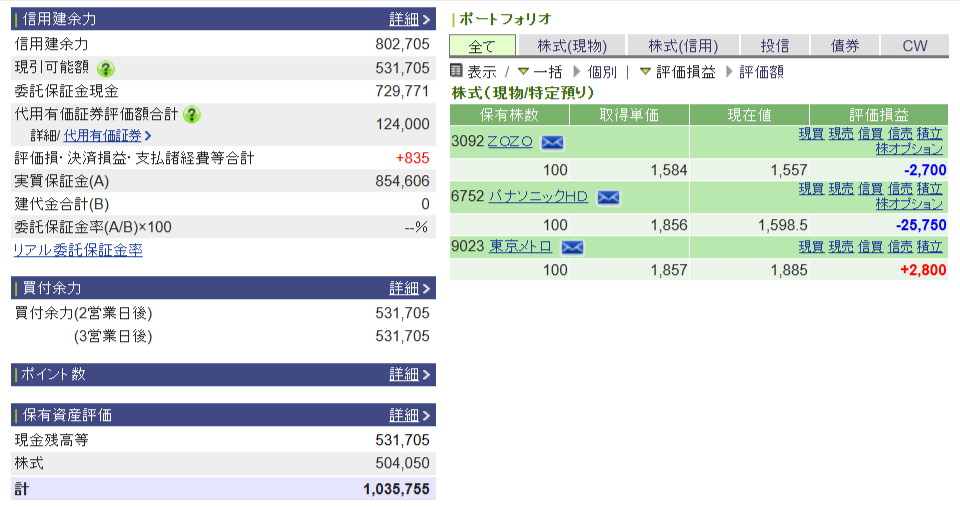Click 代用有価証券 value 124,000

click(x=402, y=124)
